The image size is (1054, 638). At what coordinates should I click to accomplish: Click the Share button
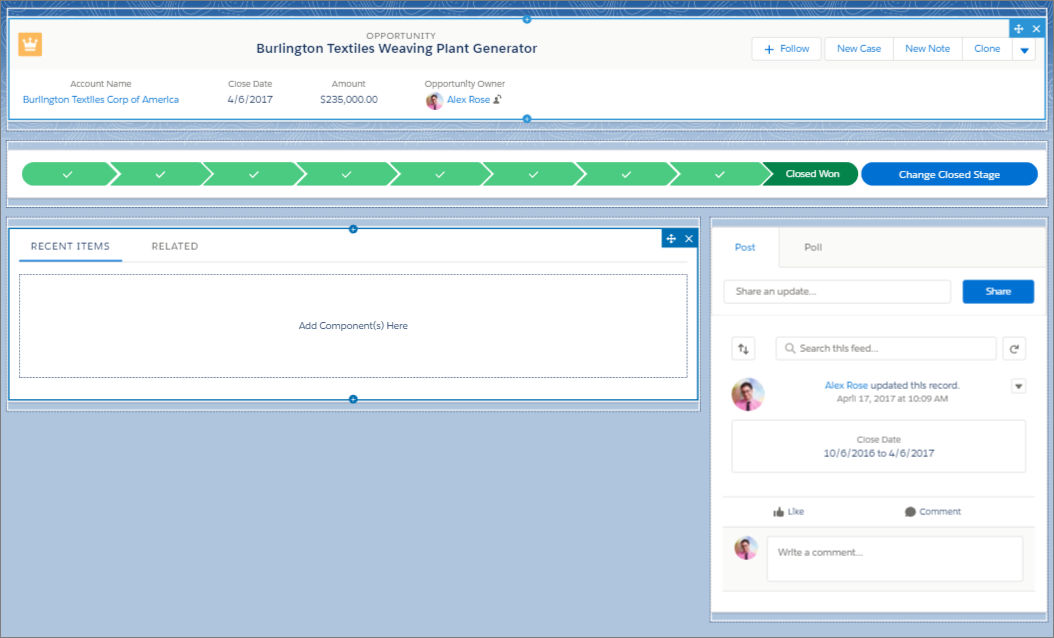(998, 292)
